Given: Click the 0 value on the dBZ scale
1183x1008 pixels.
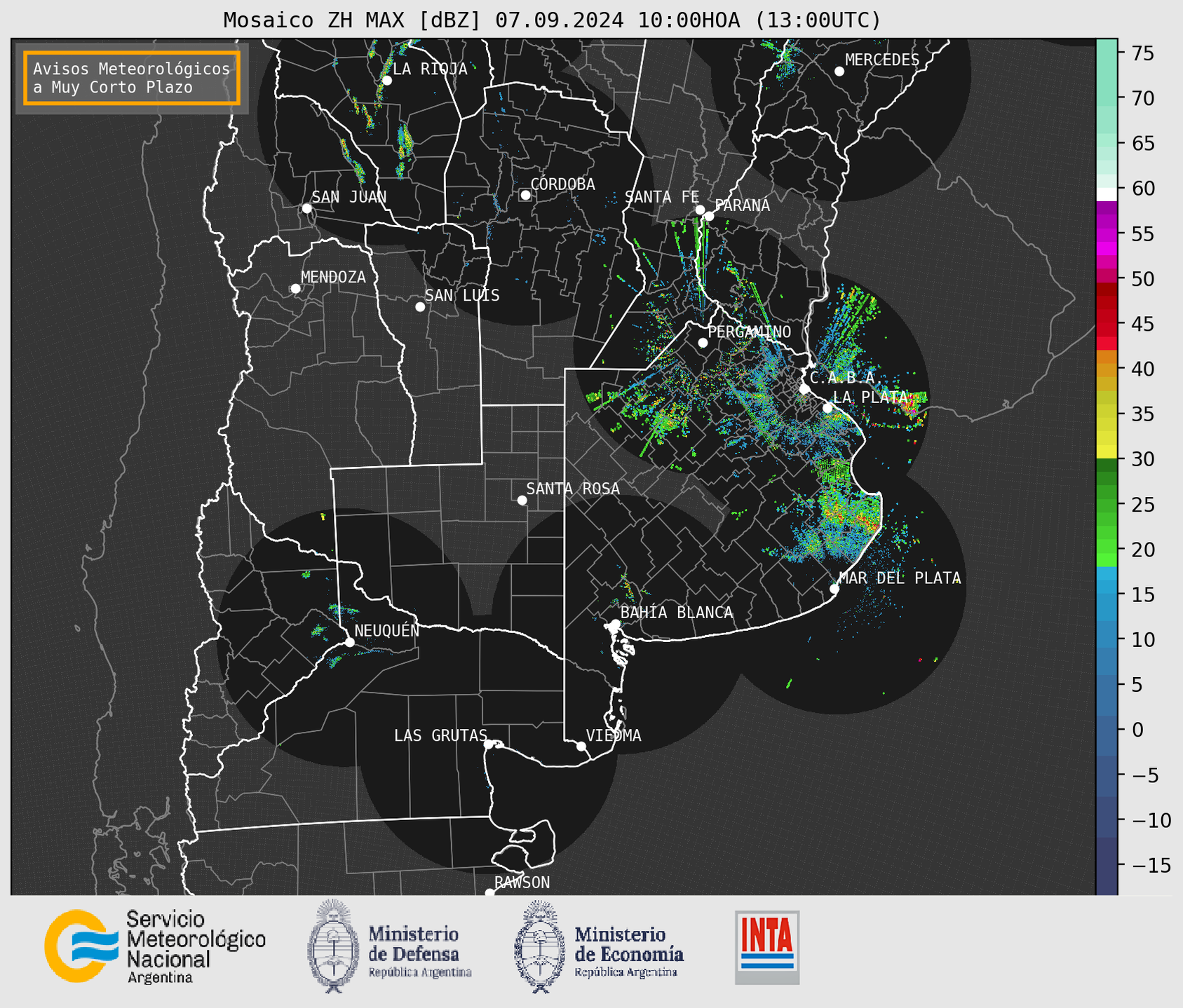Looking at the screenshot, I should tap(1137, 730).
